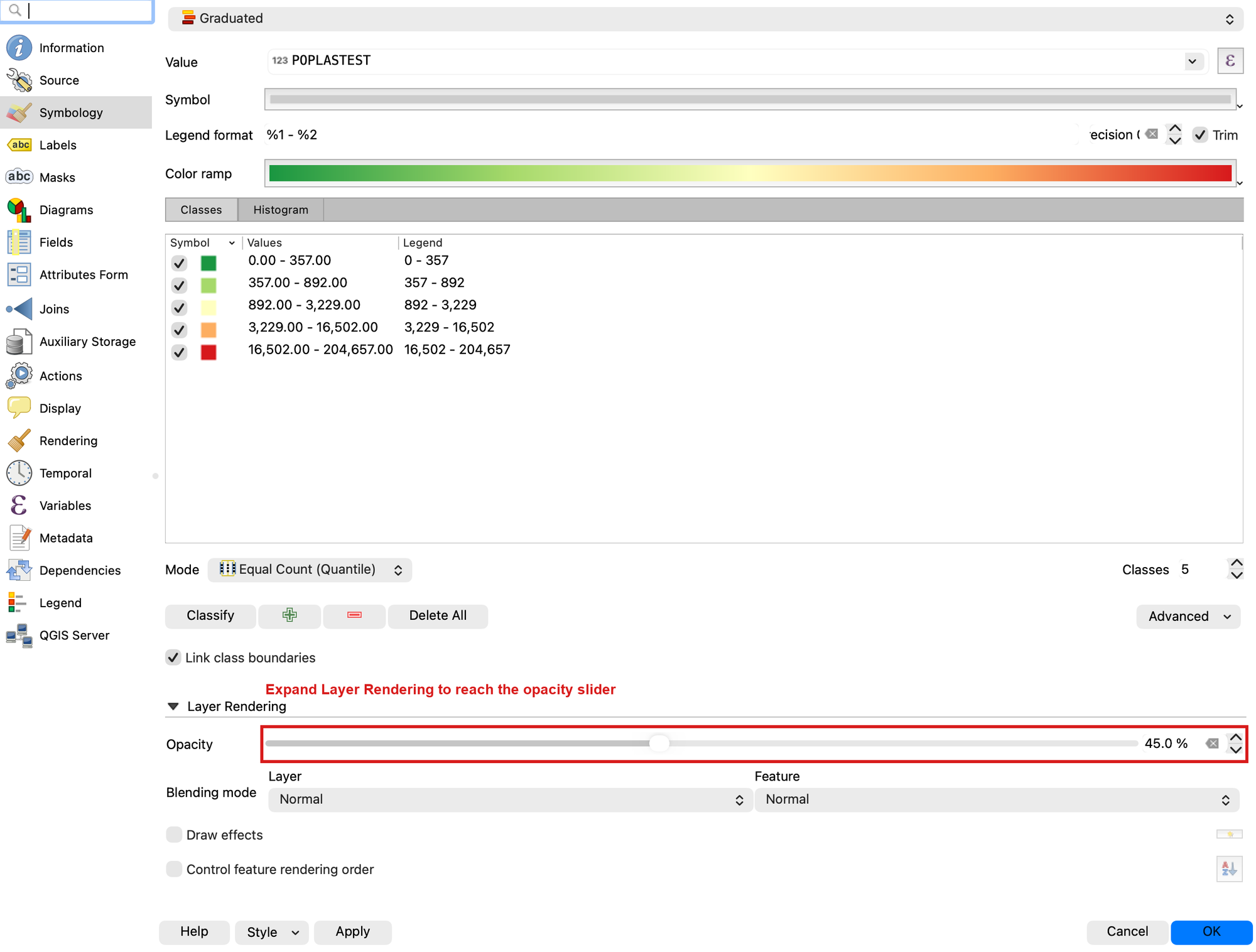1256x952 pixels.
Task: Click the Apply button
Action: tap(352, 932)
